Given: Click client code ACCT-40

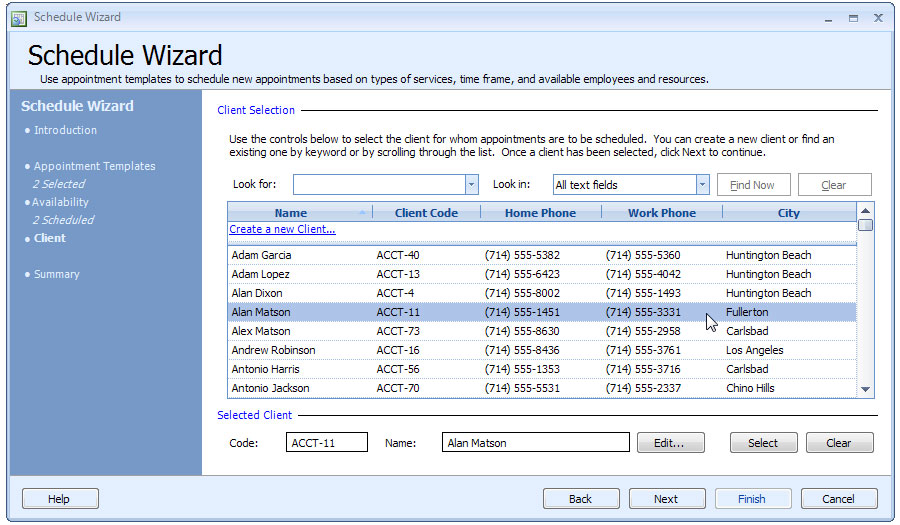Looking at the screenshot, I should tap(398, 255).
